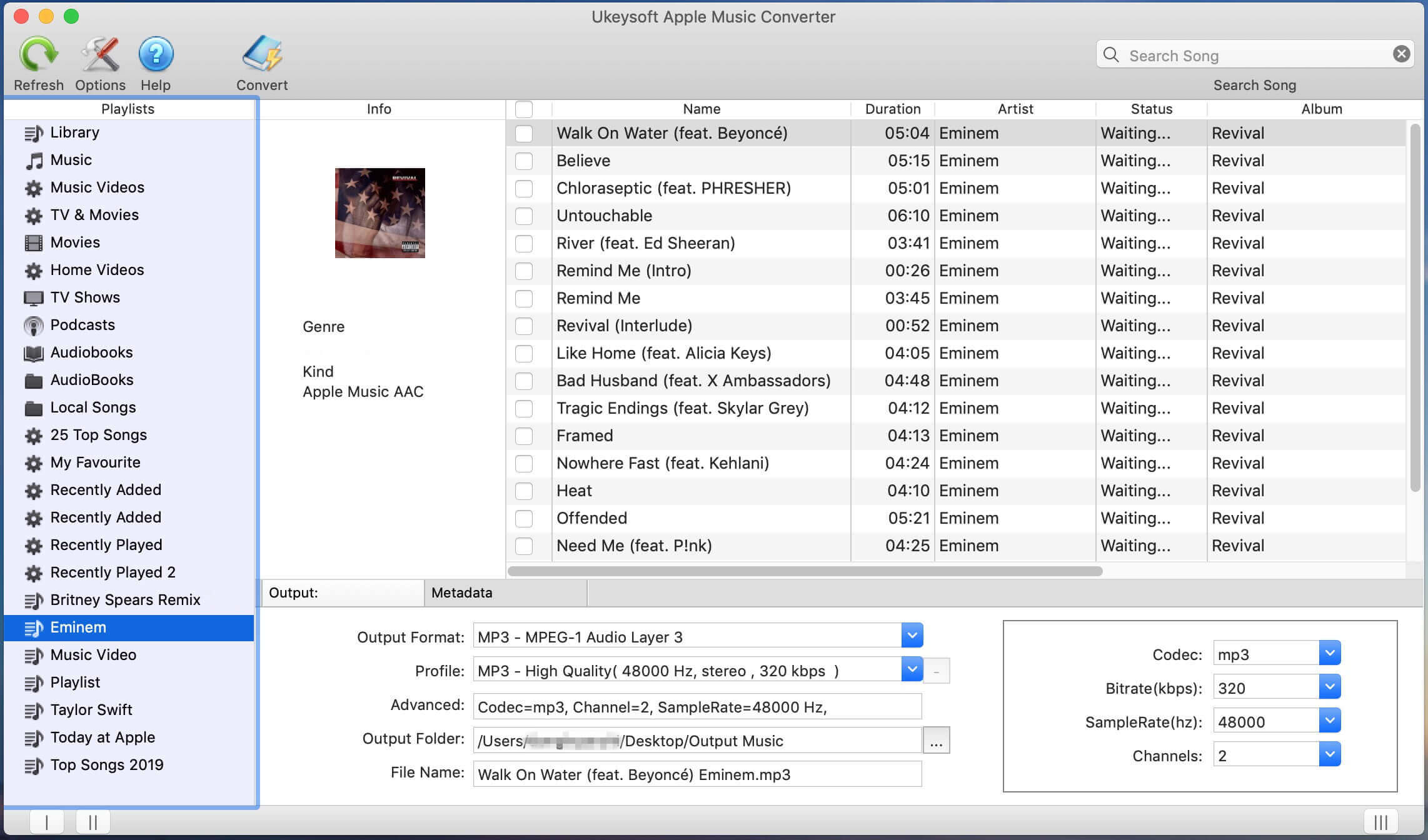The height and width of the screenshot is (840, 1428).
Task: Click the magnifier icon in search box
Action: [1111, 55]
